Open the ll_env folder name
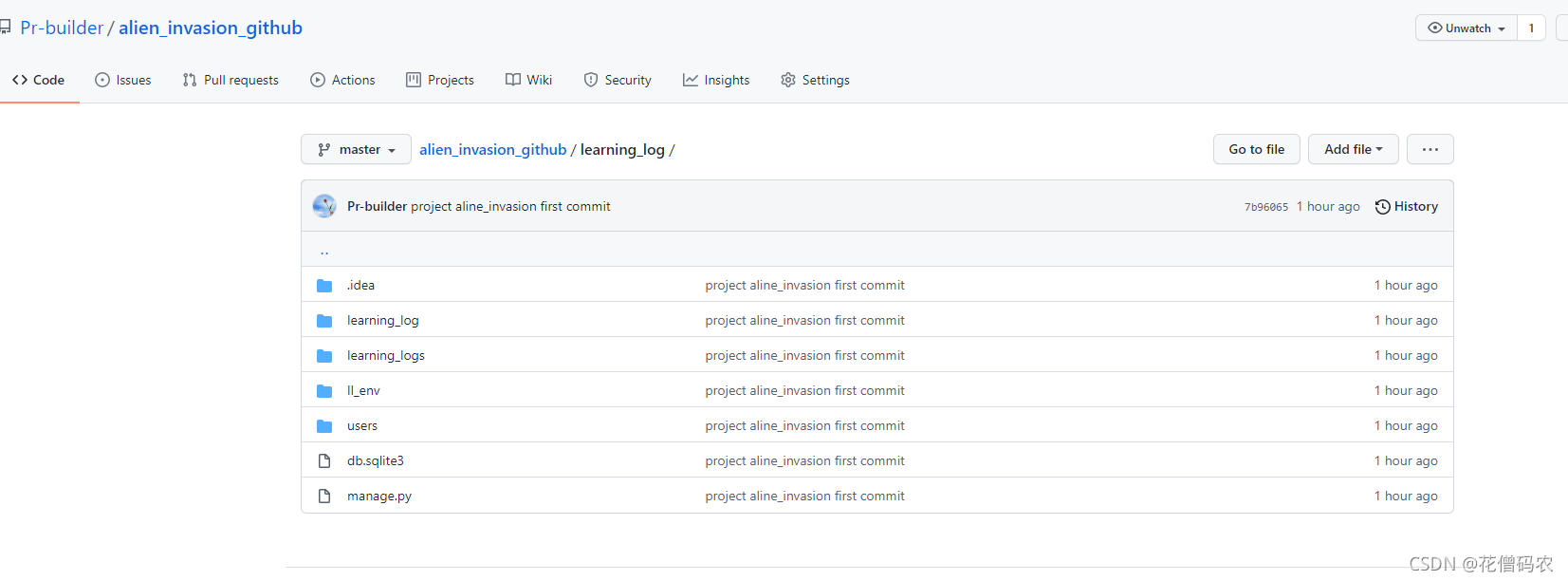Screen dimensions: 1568x581 point(363,390)
